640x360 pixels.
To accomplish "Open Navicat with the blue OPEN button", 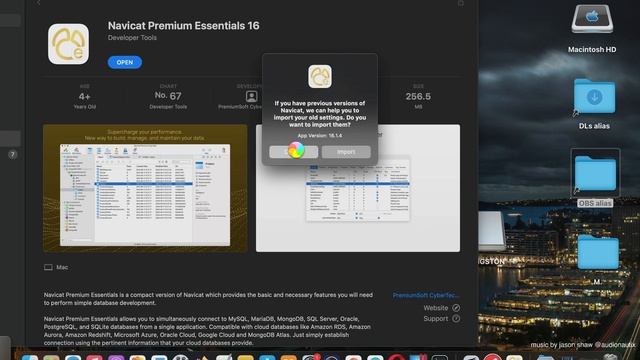I will [x=124, y=62].
